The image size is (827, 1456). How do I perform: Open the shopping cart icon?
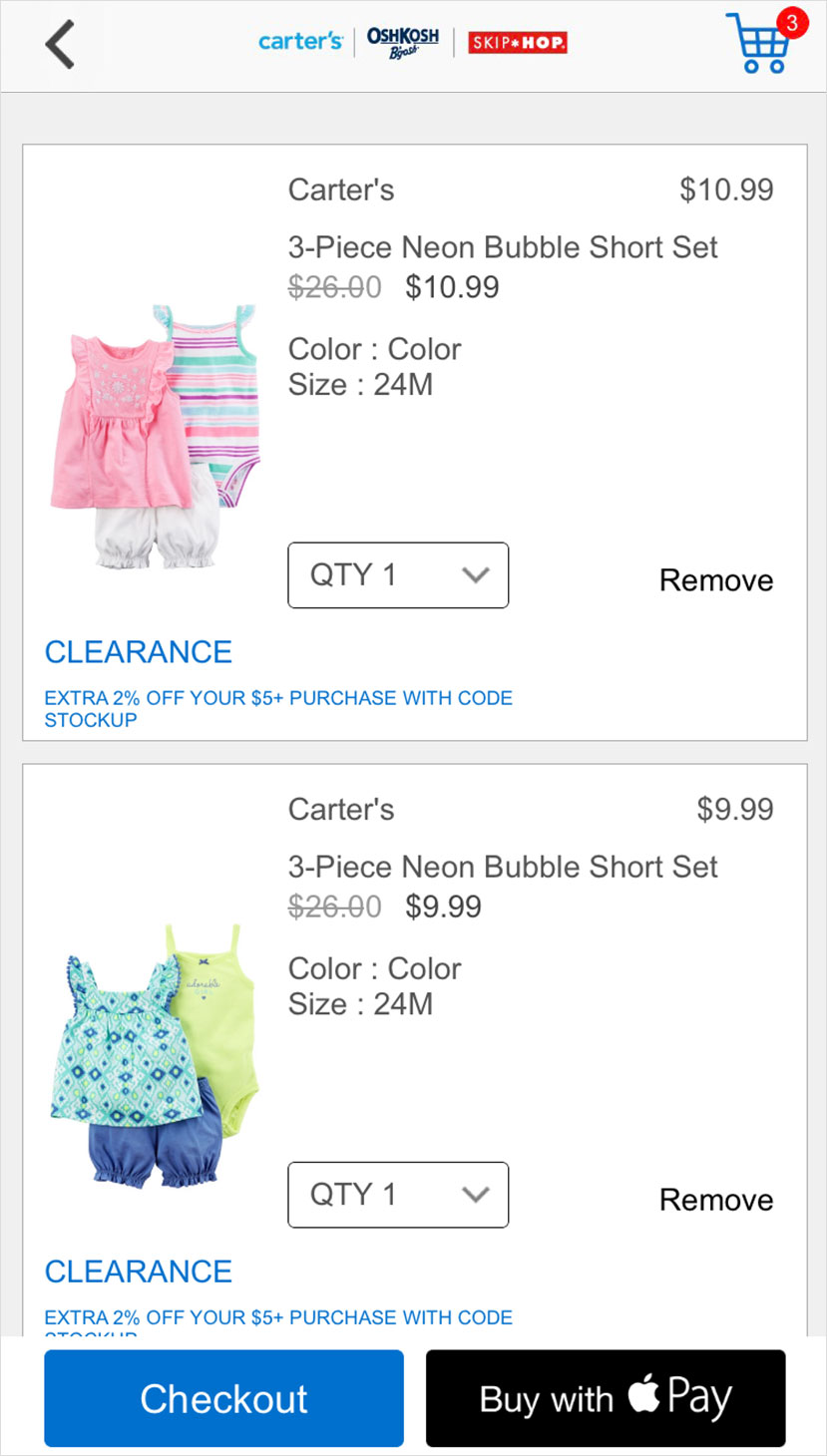pos(759,47)
